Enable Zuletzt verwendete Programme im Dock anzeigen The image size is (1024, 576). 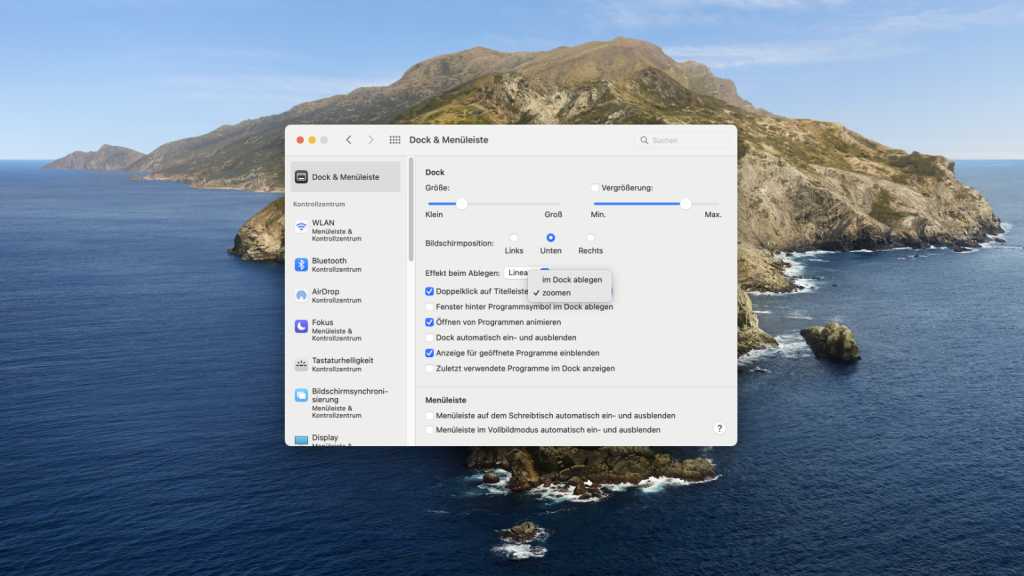pos(429,368)
